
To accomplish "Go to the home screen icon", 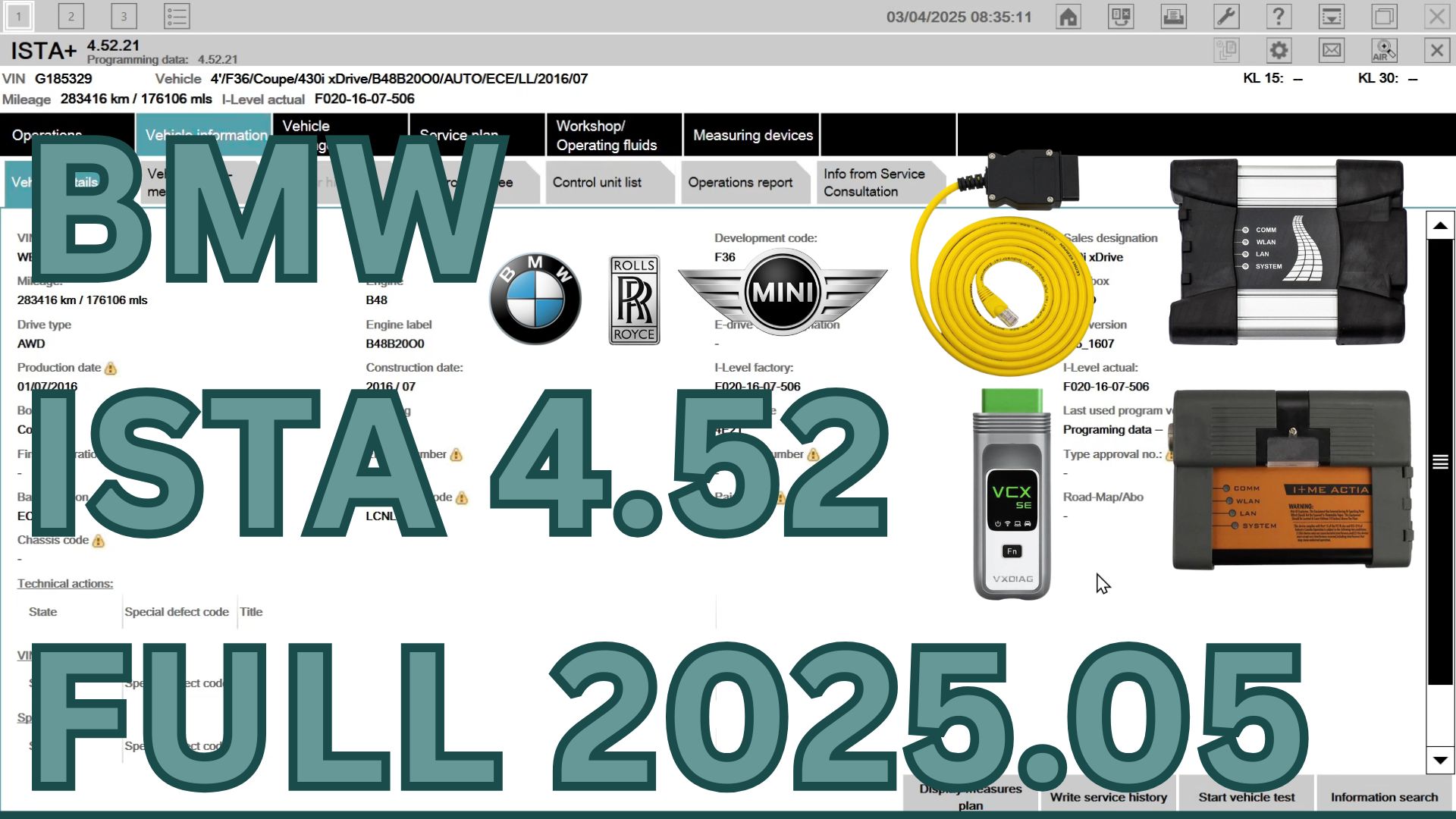I will (x=1068, y=17).
